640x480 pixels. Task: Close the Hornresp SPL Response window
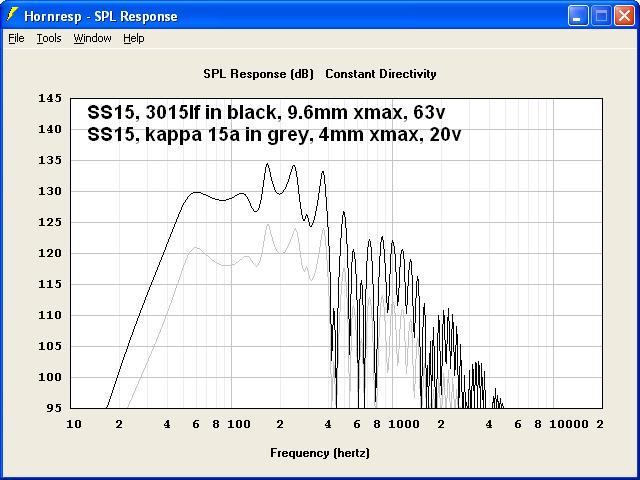click(x=624, y=16)
